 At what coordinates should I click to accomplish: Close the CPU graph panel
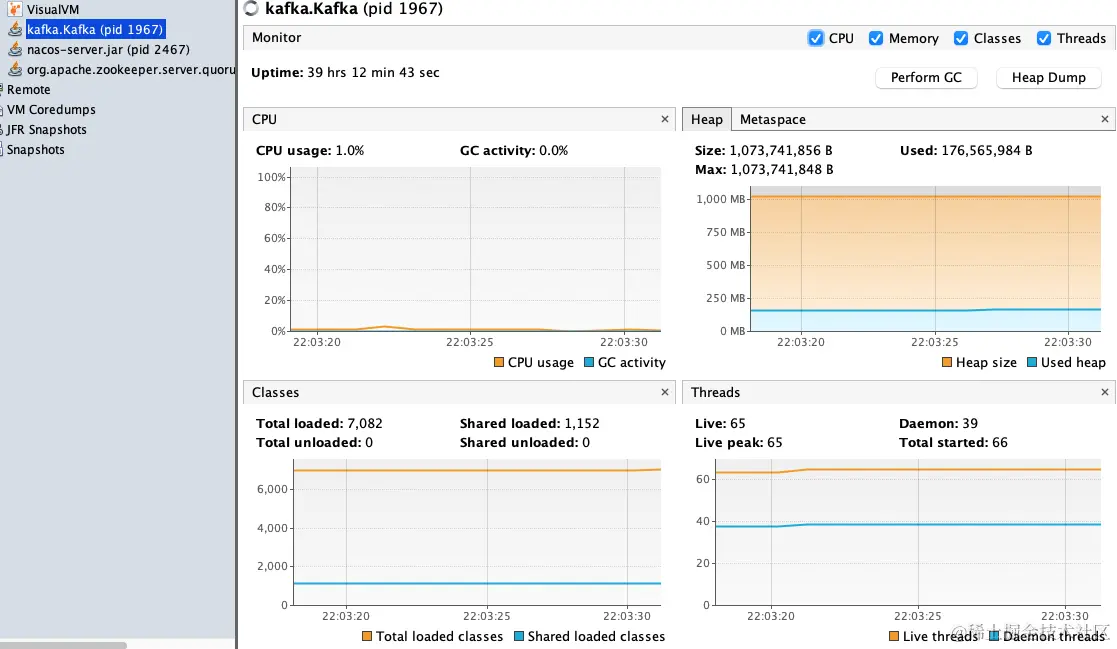point(665,119)
